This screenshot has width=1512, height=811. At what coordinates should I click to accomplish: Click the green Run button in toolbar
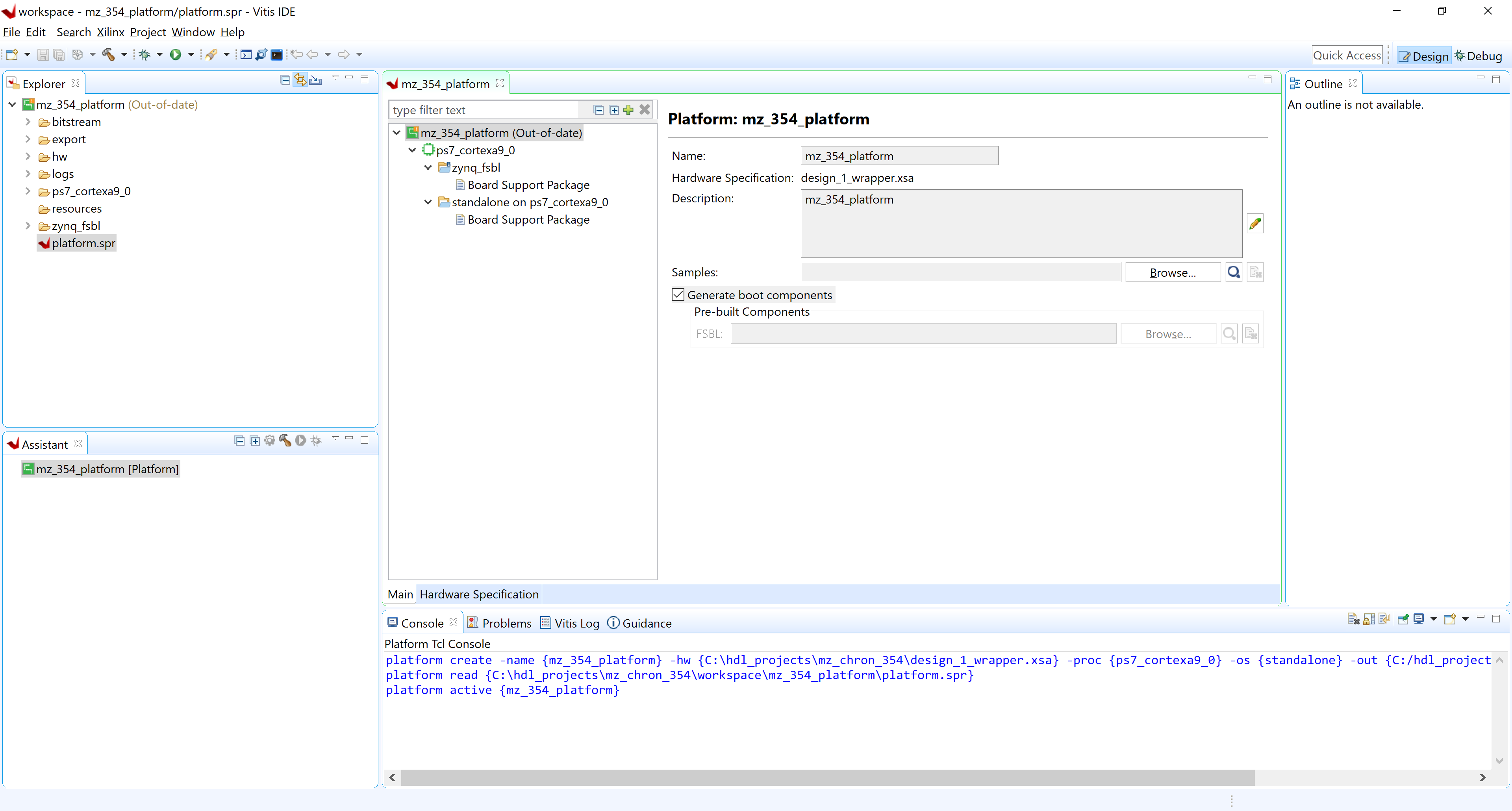pos(175,55)
